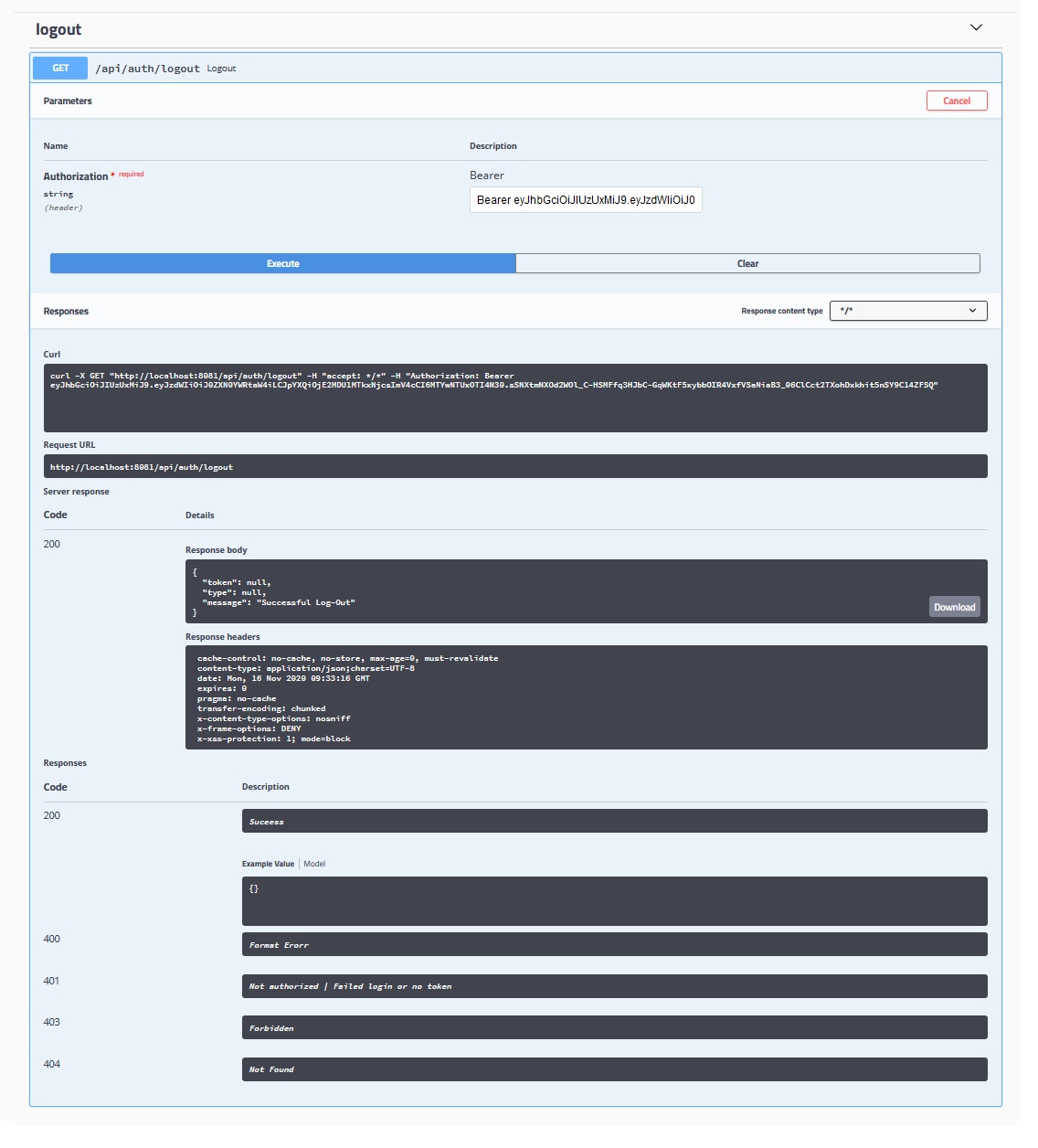The image size is (1038, 1148).
Task: Click the 400 Format Erorr response description
Action: click(x=614, y=944)
